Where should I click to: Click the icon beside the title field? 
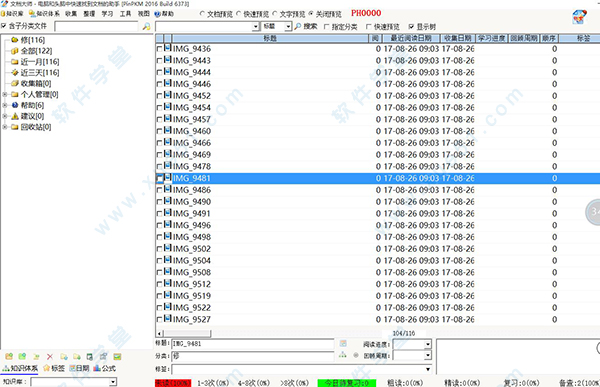pyautogui.click(x=343, y=343)
